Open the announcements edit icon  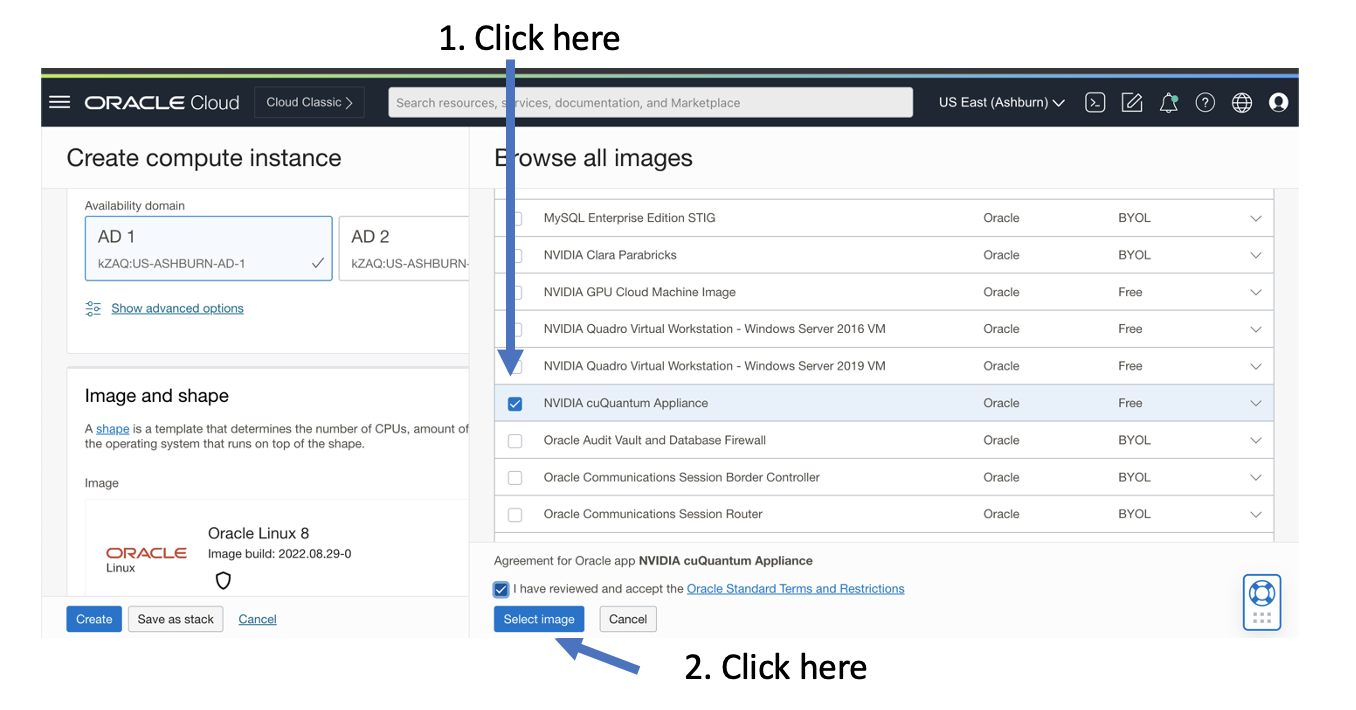(1132, 102)
